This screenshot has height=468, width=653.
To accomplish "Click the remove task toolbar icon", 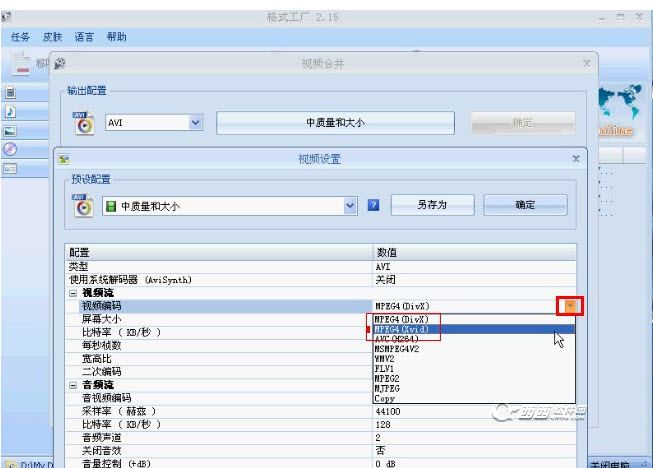I will point(21,63).
